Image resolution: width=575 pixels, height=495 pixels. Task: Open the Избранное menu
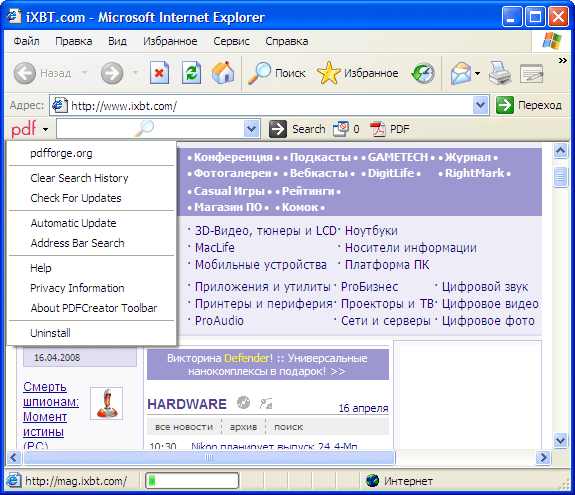point(170,41)
